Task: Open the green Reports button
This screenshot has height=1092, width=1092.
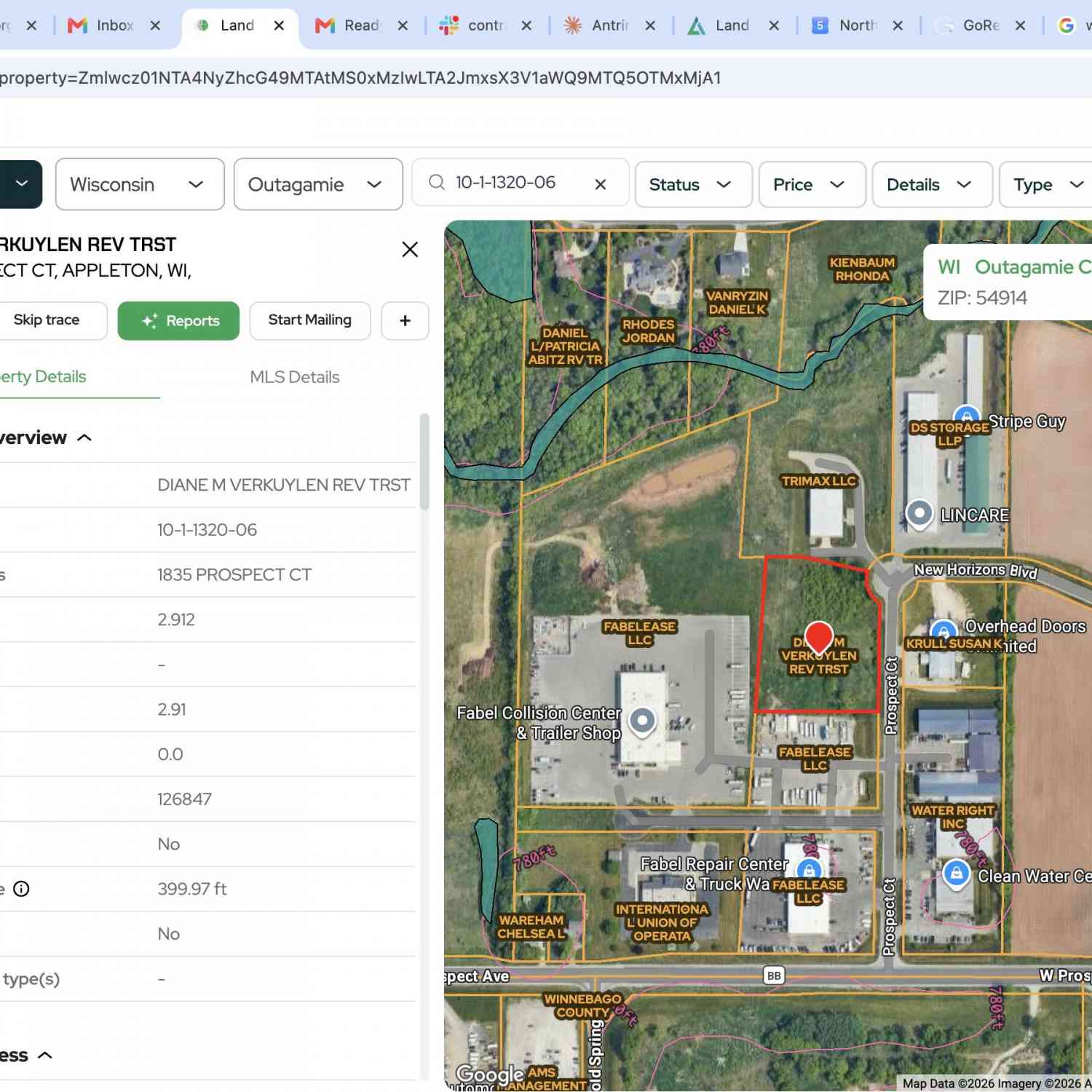Action: point(178,320)
